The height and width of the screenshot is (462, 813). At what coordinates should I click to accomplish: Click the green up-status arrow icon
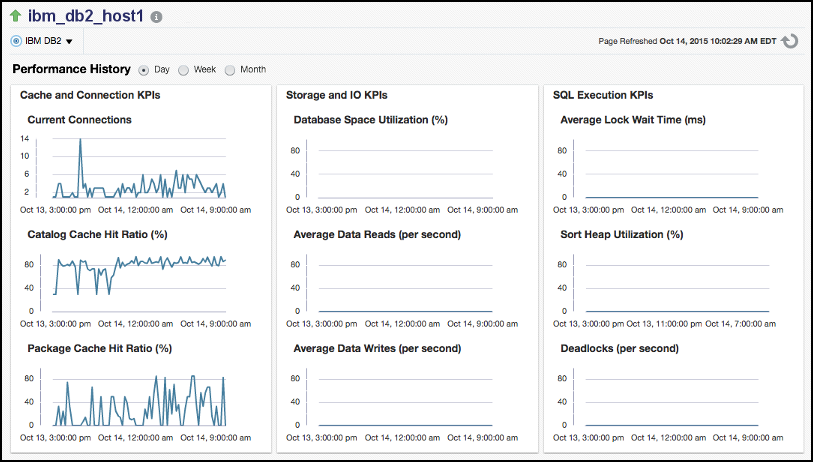[15, 16]
